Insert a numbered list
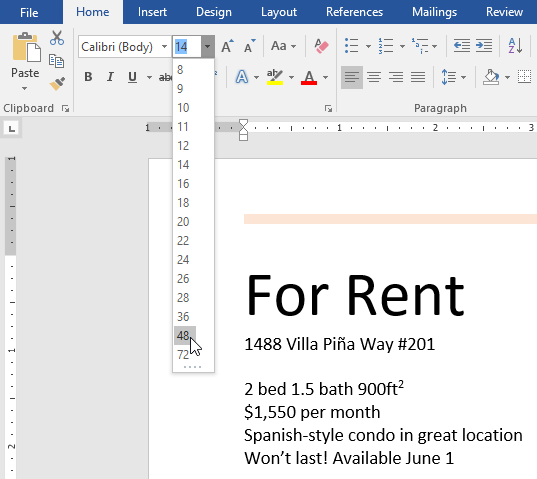Screen dimensions: 537x479 point(386,46)
